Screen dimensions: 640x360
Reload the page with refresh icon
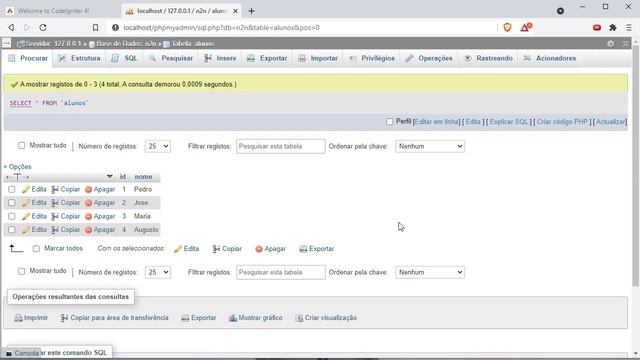(x=43, y=27)
